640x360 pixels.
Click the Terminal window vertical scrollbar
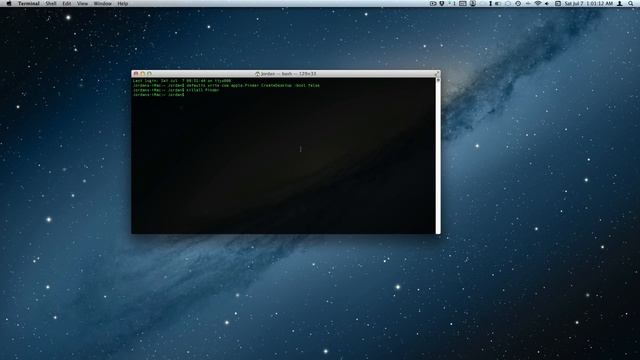pyautogui.click(x=438, y=156)
